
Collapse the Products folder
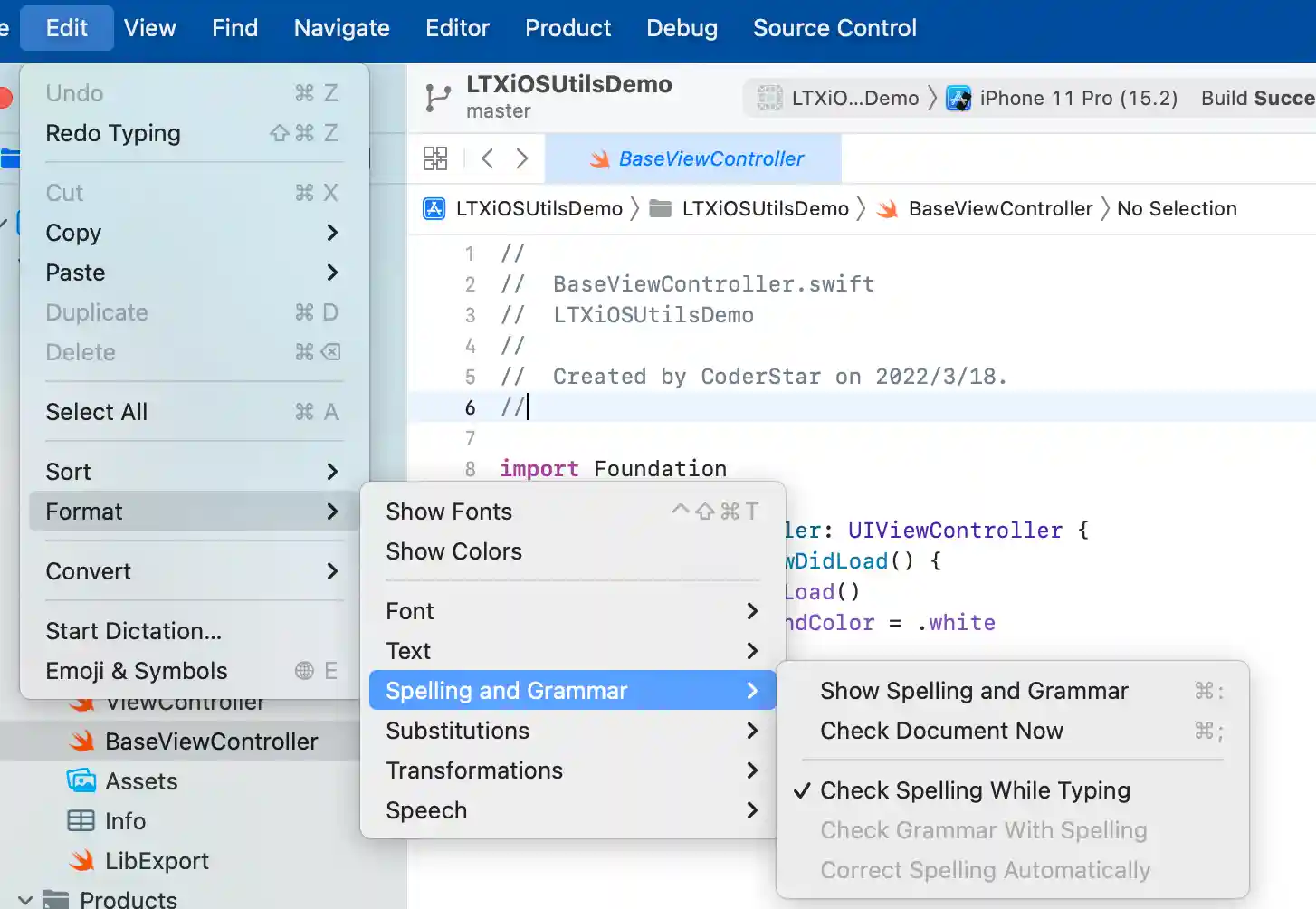[x=25, y=900]
